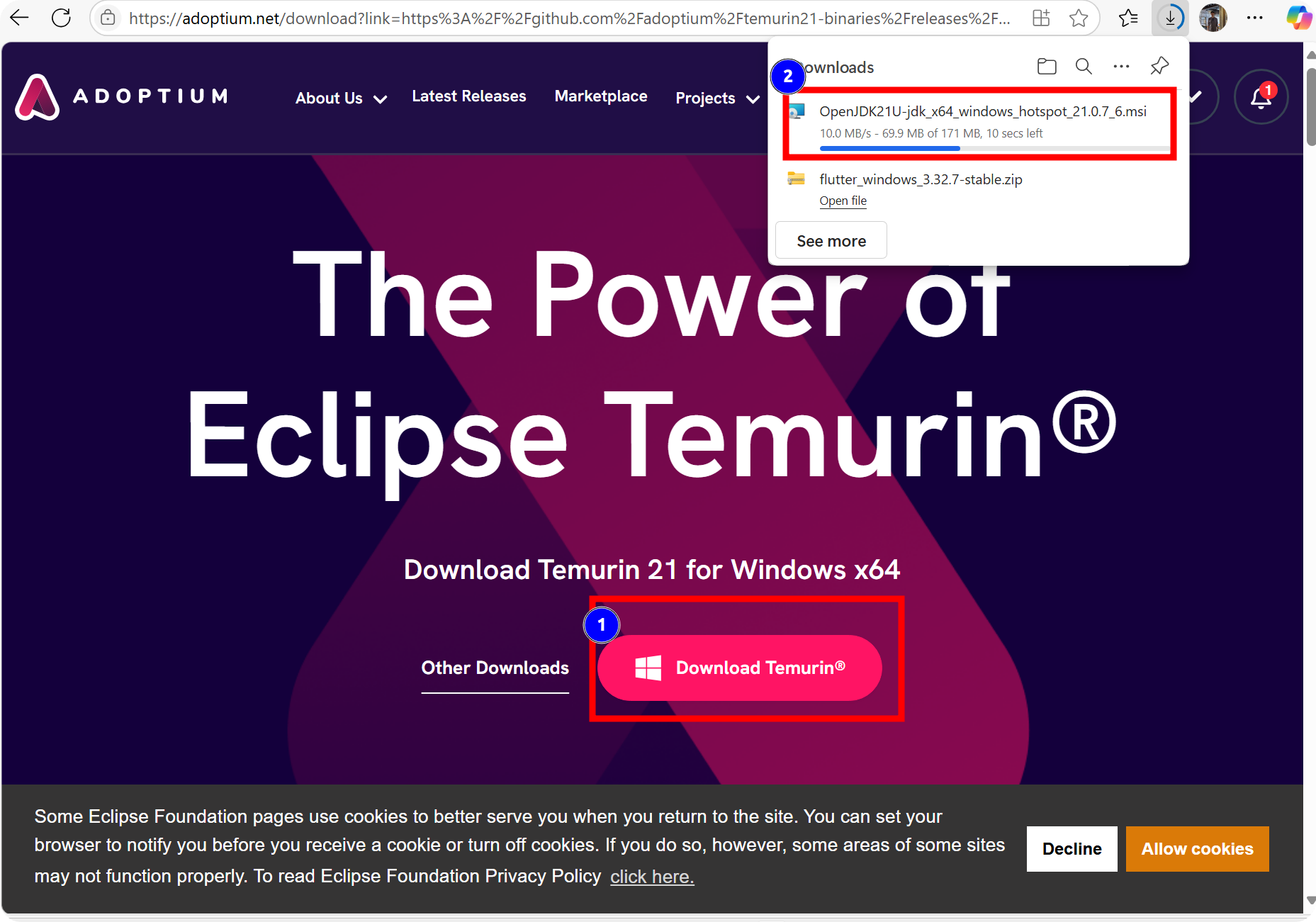Decline cookies

(1072, 849)
